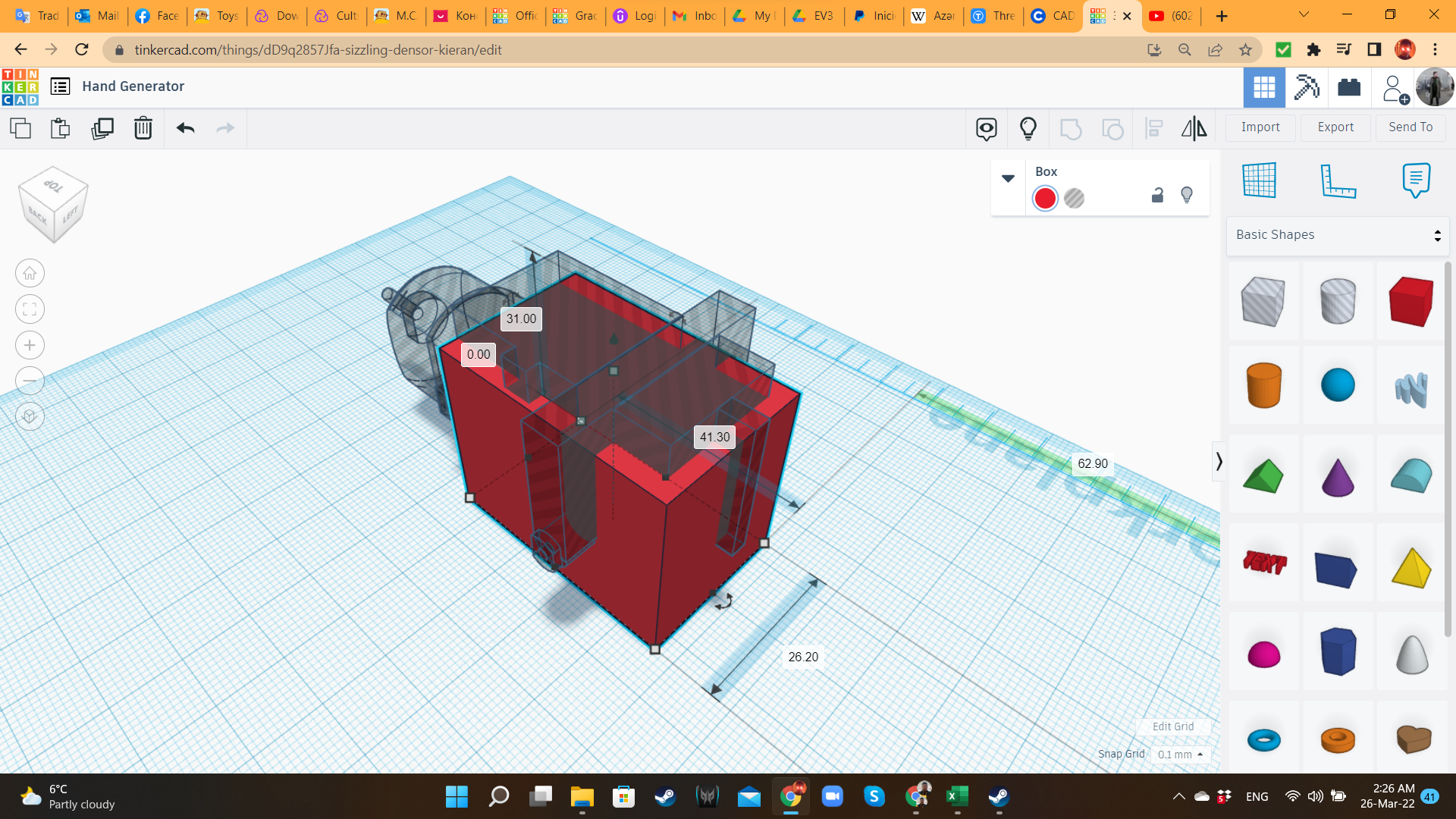Click the Delete trash can icon
Screen dimensions: 1456x819
[x=143, y=128]
